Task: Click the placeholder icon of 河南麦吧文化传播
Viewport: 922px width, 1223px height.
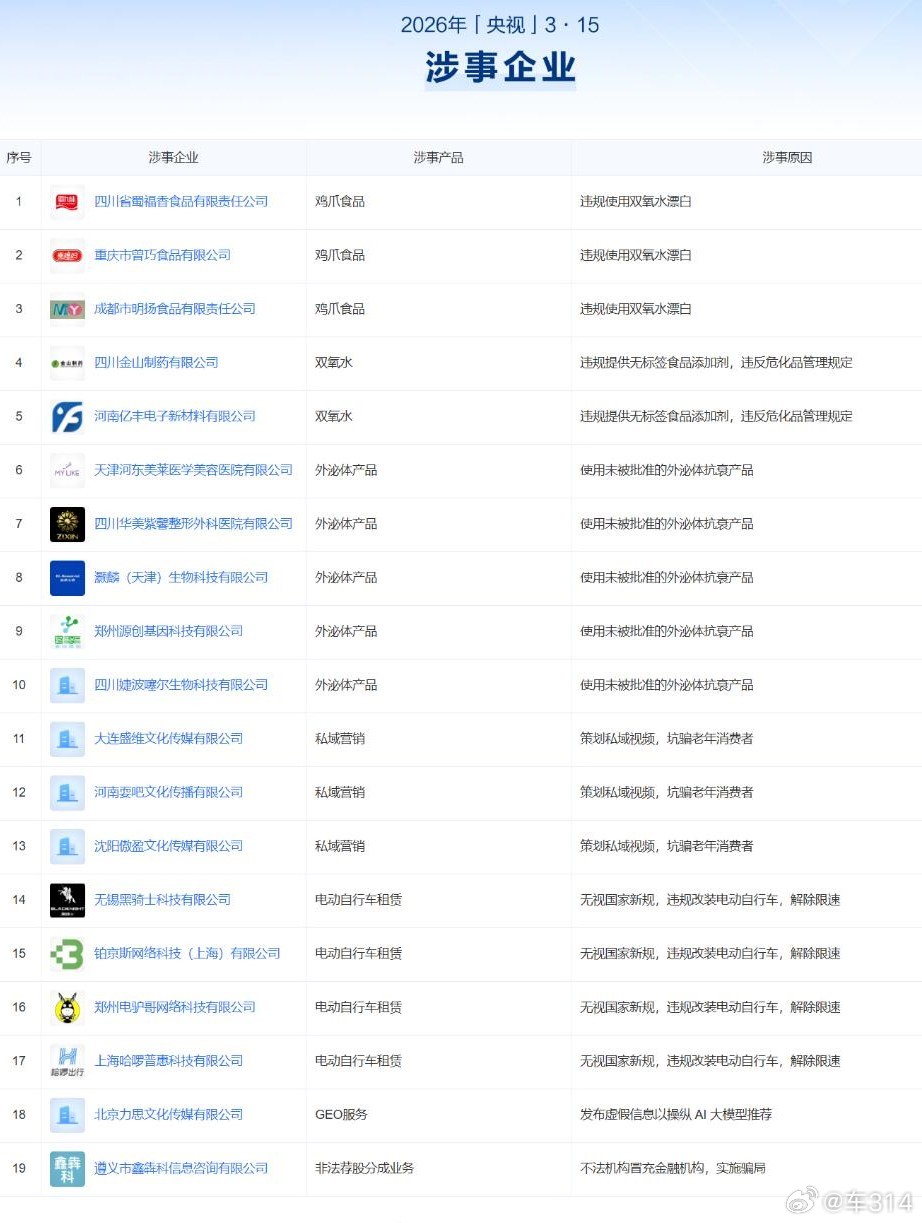Action: pos(67,793)
